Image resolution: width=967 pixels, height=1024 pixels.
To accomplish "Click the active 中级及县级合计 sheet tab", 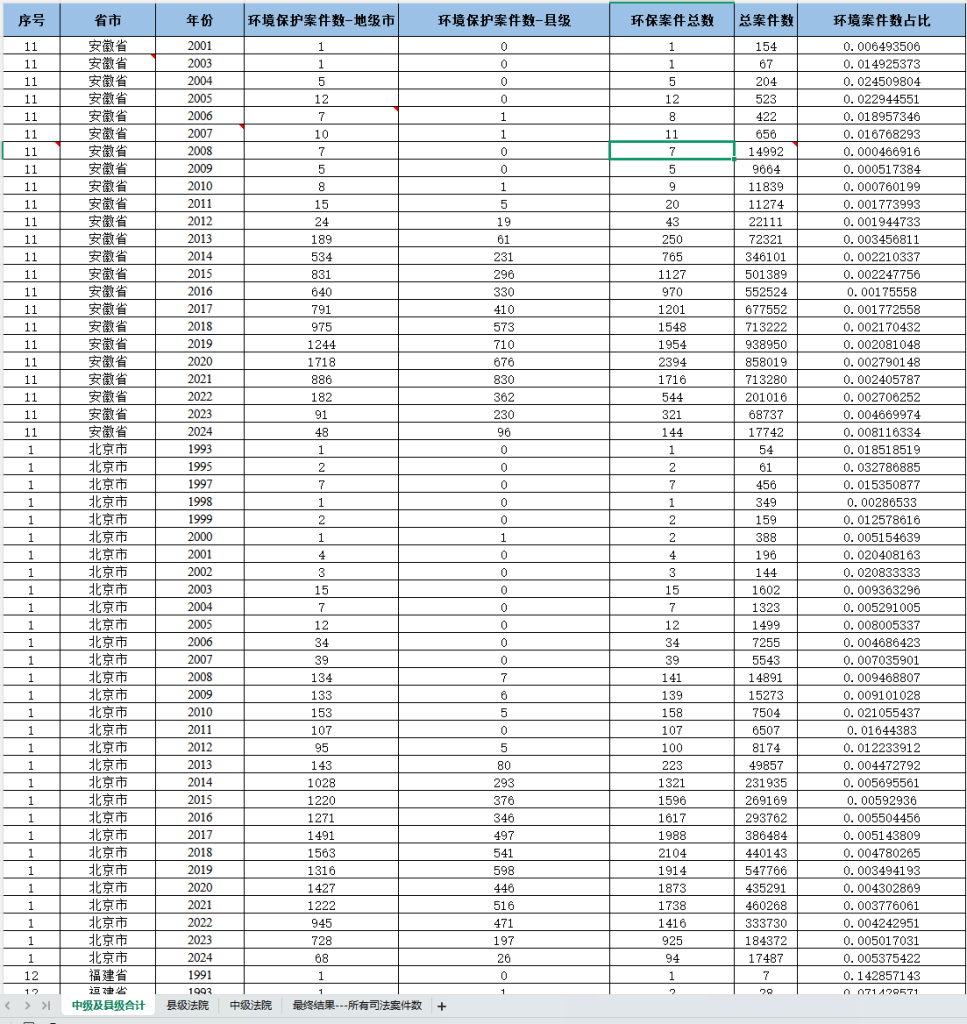I will (108, 1005).
